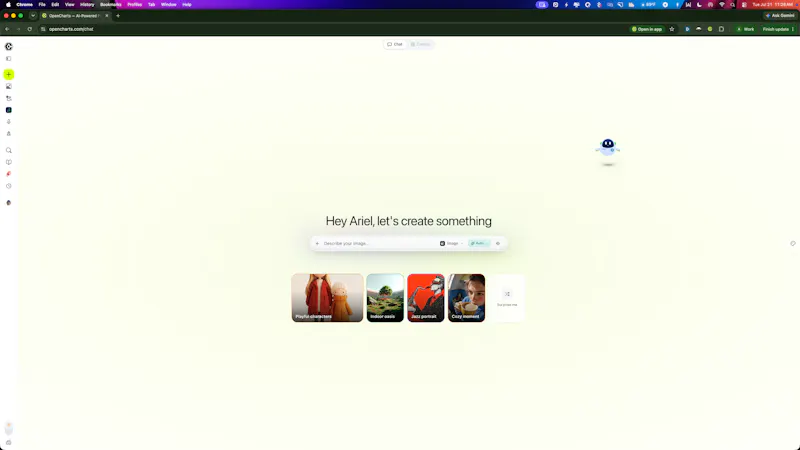Open the Edit menu
This screenshot has width=800, height=450.
(55, 5)
